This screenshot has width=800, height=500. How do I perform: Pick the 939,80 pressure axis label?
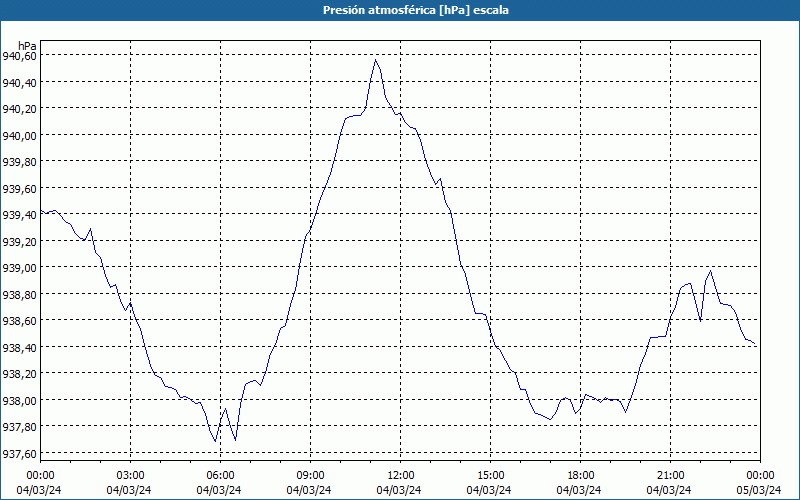[19, 162]
